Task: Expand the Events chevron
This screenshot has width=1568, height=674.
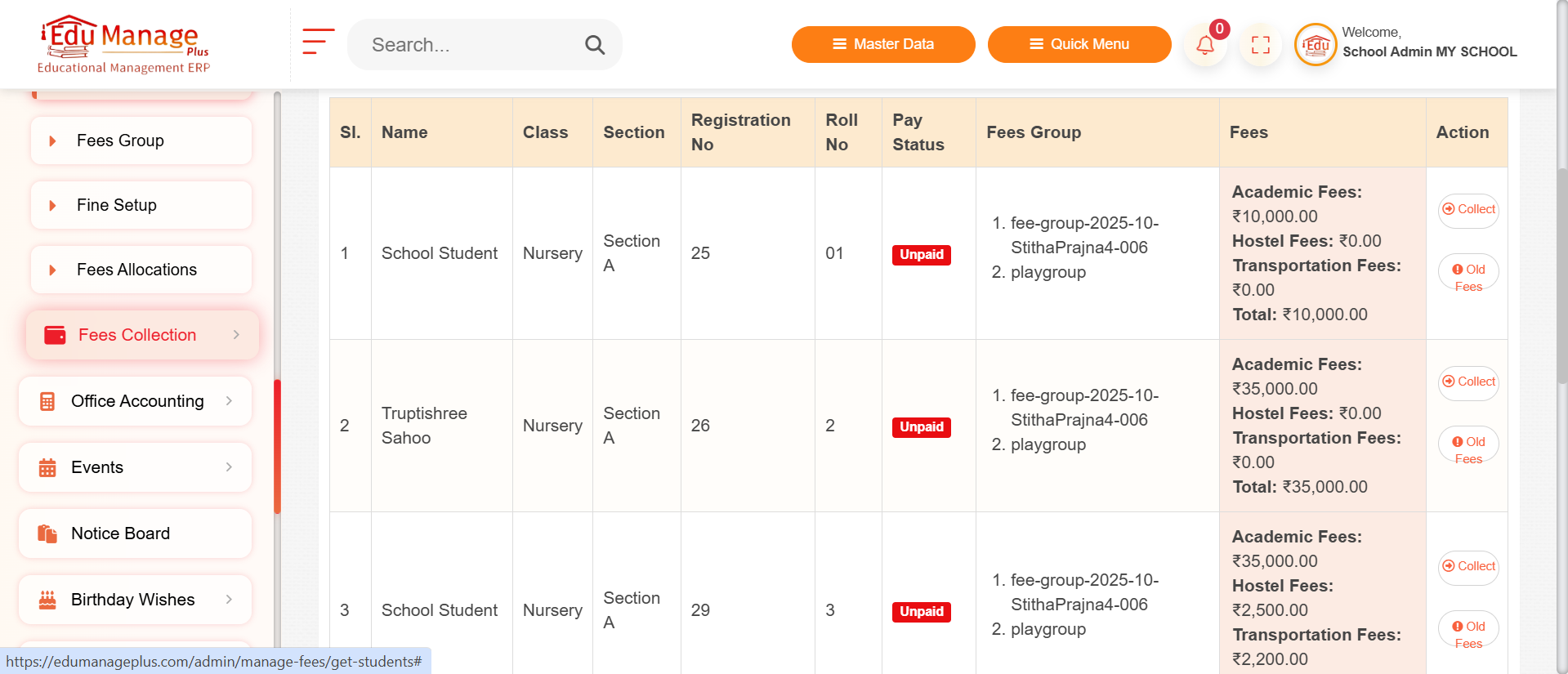Action: [229, 467]
